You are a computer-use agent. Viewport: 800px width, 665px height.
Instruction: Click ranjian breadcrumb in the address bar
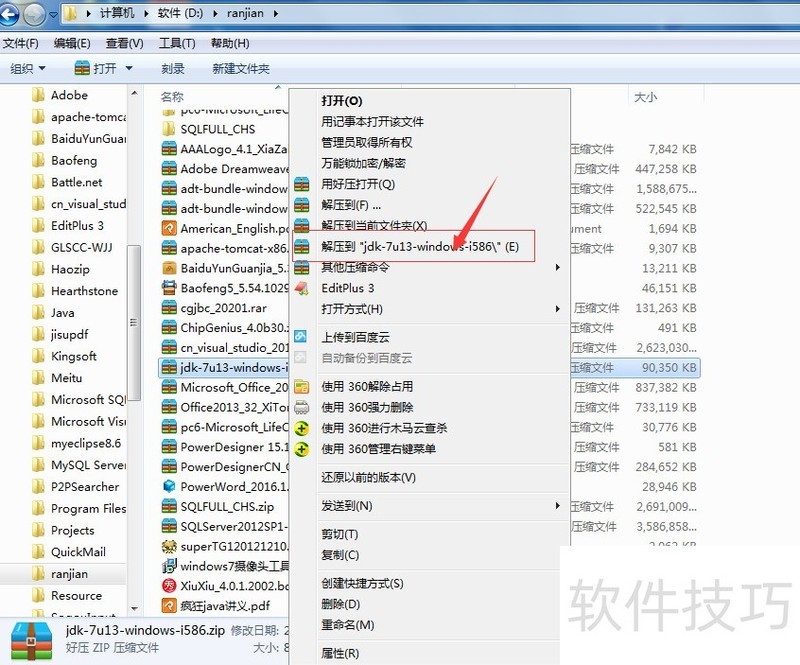[x=245, y=13]
